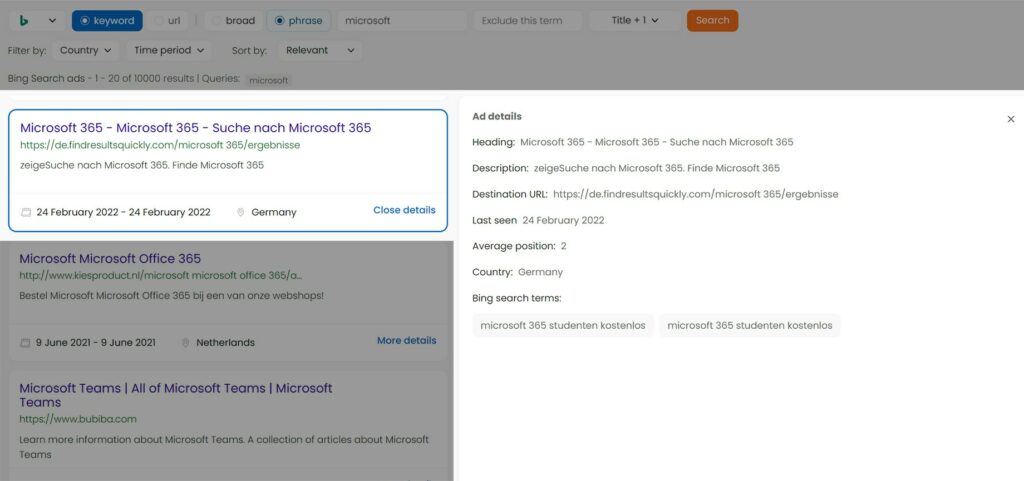The width and height of the screenshot is (1024, 481).
Task: Select the Last seen date 24 February 2022
Action: (563, 221)
